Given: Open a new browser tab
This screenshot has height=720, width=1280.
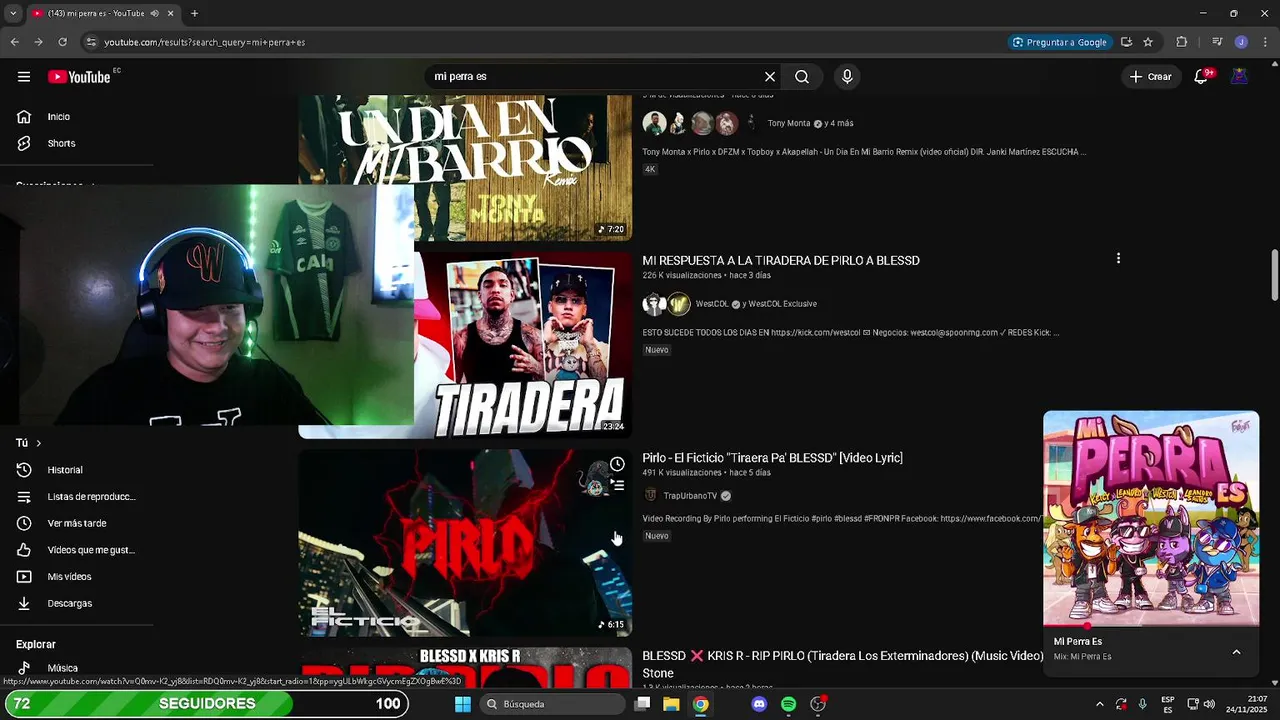Looking at the screenshot, I should (194, 14).
